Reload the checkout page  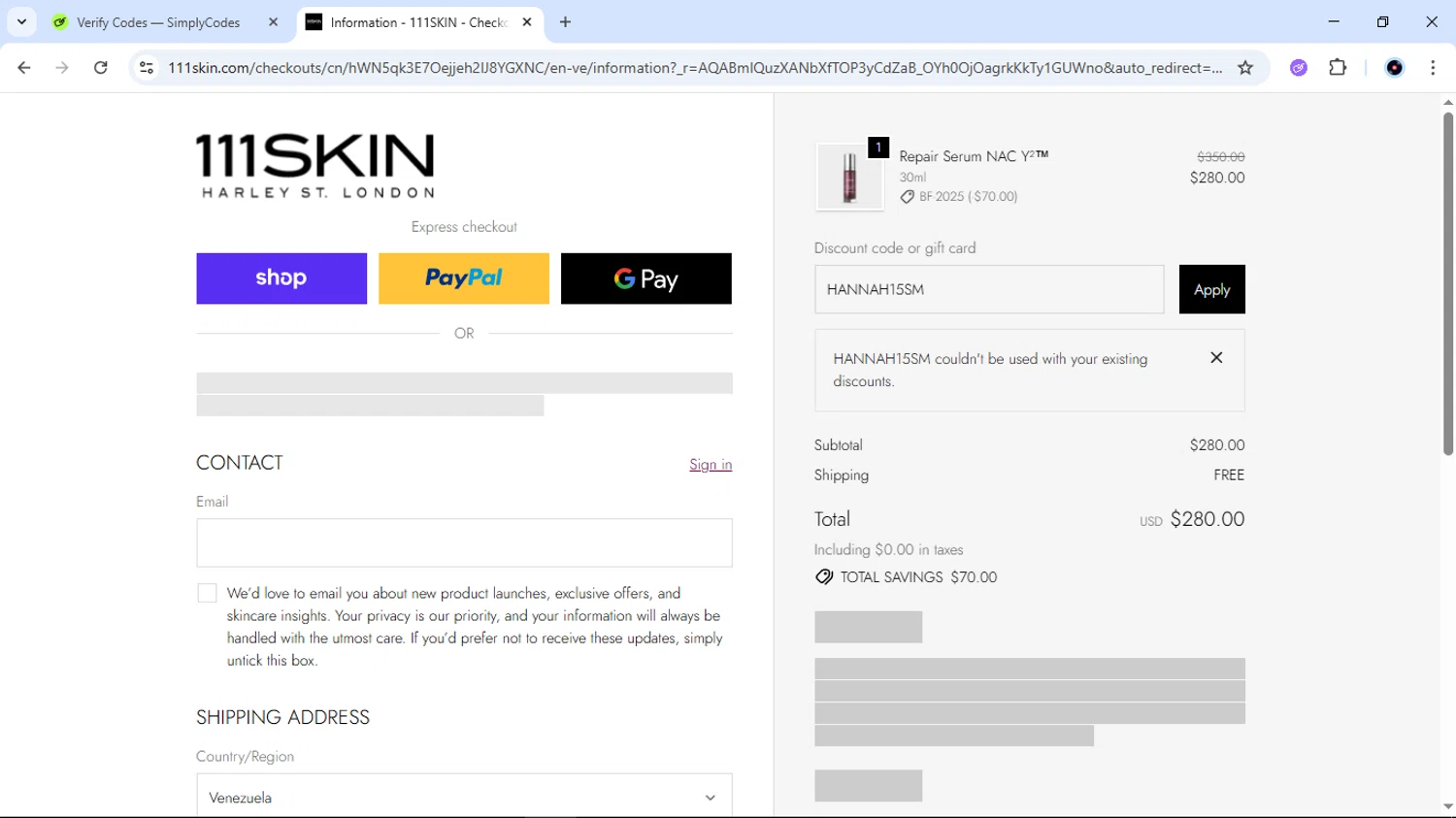point(101,68)
